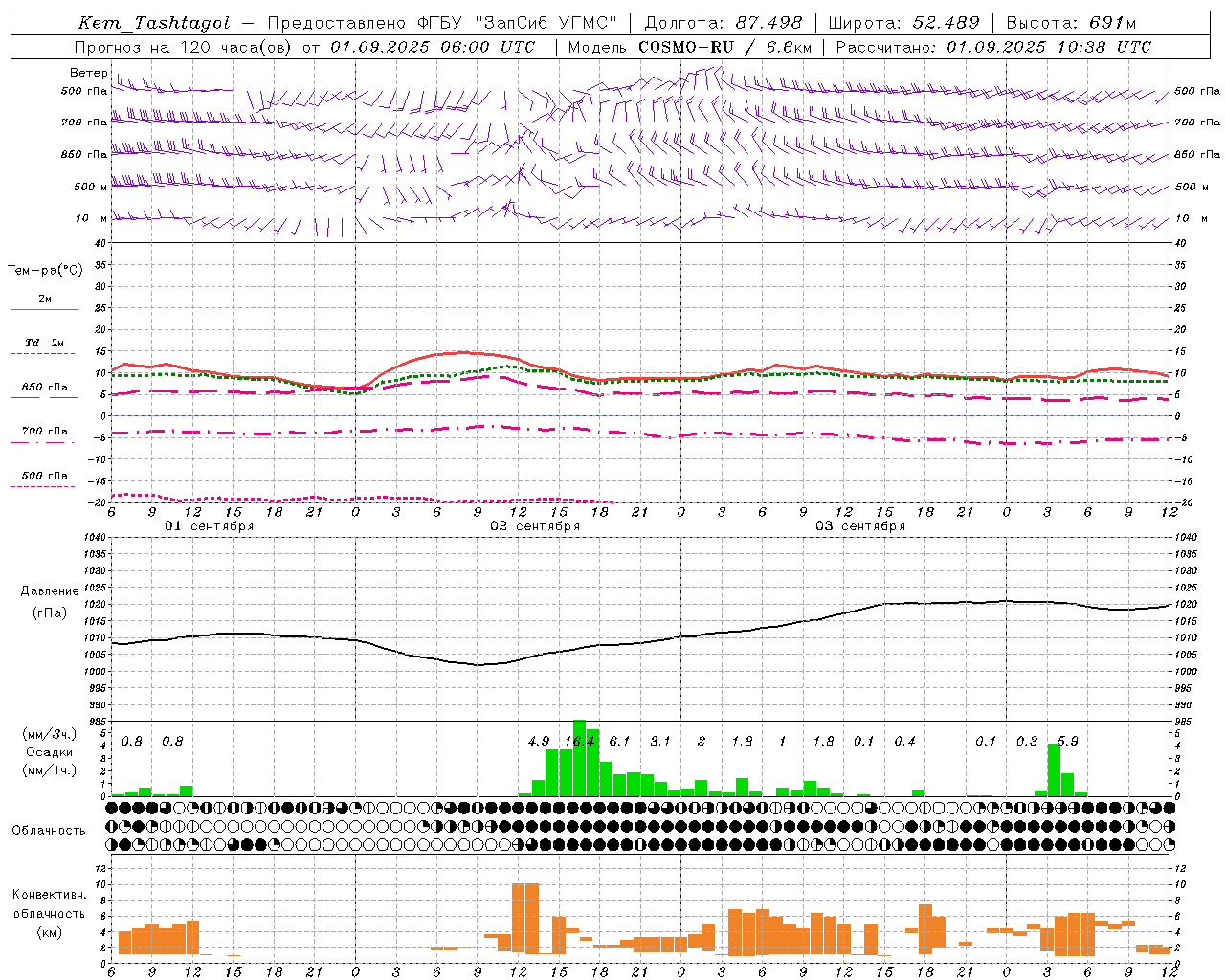The image size is (1225, 980).
Task: Select the (мм/1ч.) unit label
Action: point(49,770)
